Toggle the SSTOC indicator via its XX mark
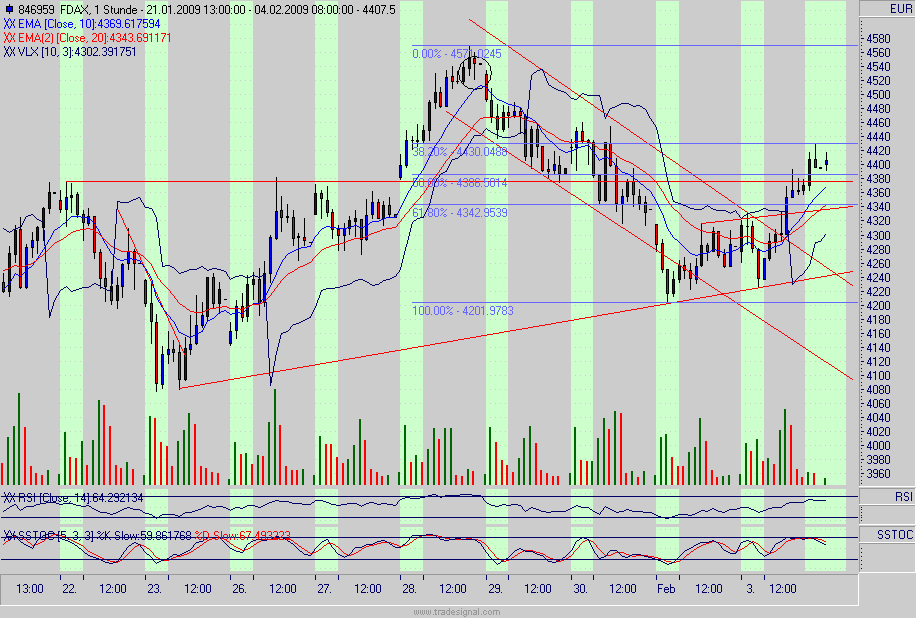The width and height of the screenshot is (916, 618). point(10,533)
